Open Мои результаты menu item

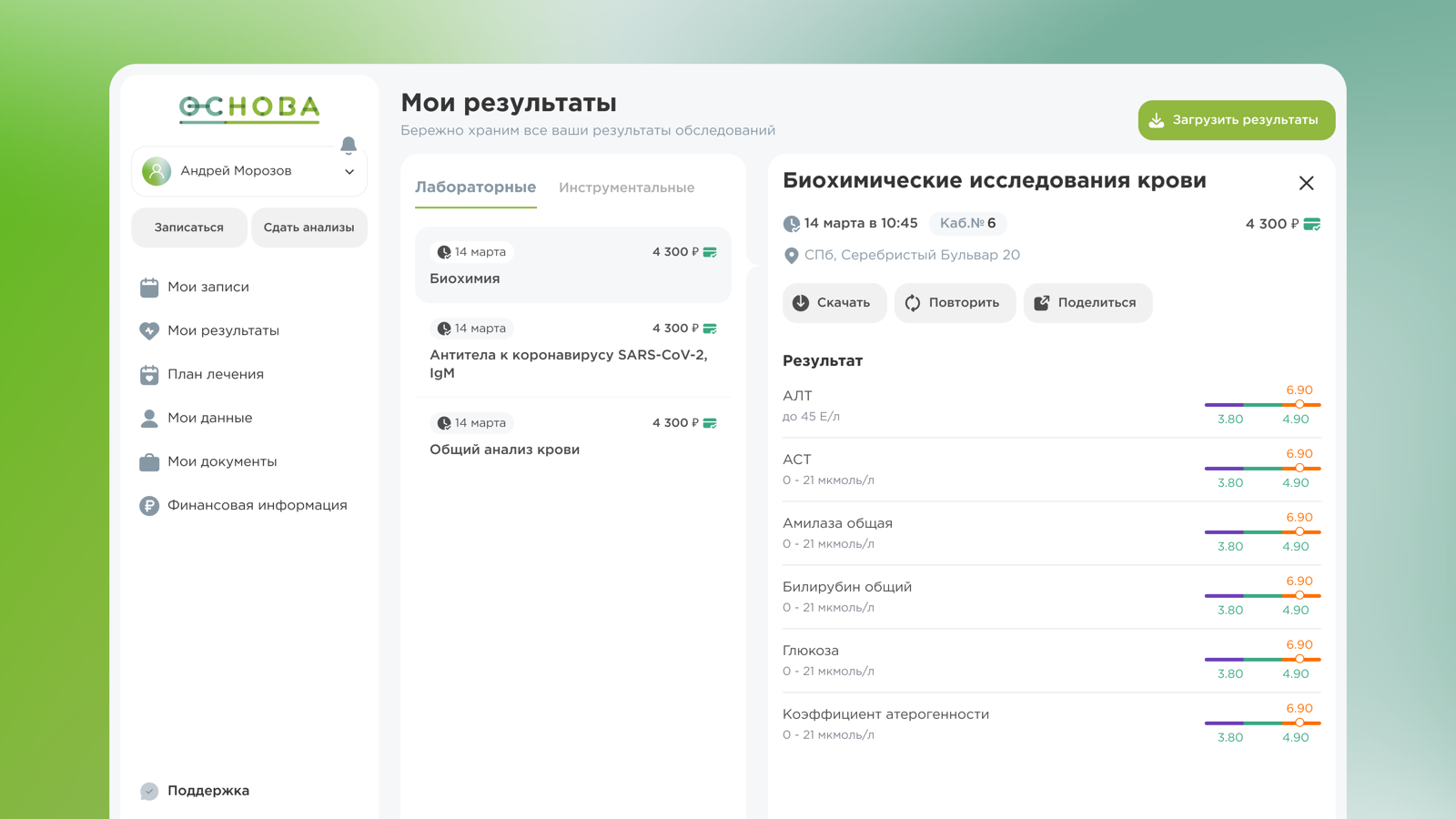[209, 331]
